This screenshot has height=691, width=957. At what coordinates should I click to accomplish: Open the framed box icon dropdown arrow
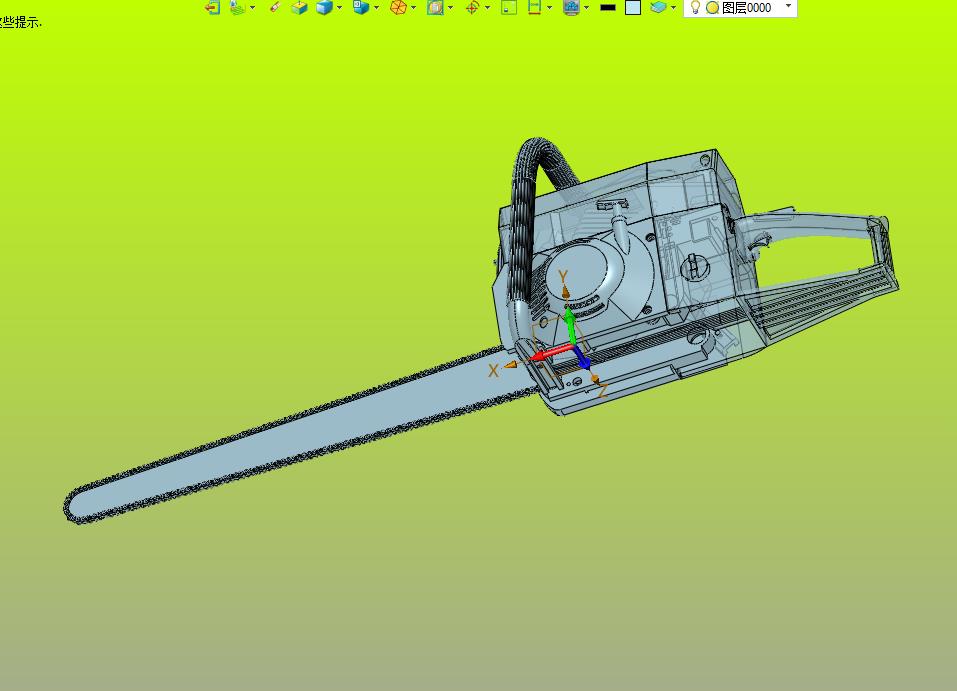click(450, 8)
